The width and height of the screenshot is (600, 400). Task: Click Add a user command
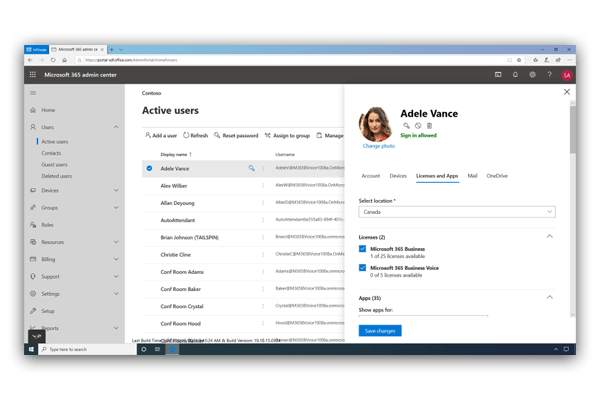pyautogui.click(x=161, y=136)
